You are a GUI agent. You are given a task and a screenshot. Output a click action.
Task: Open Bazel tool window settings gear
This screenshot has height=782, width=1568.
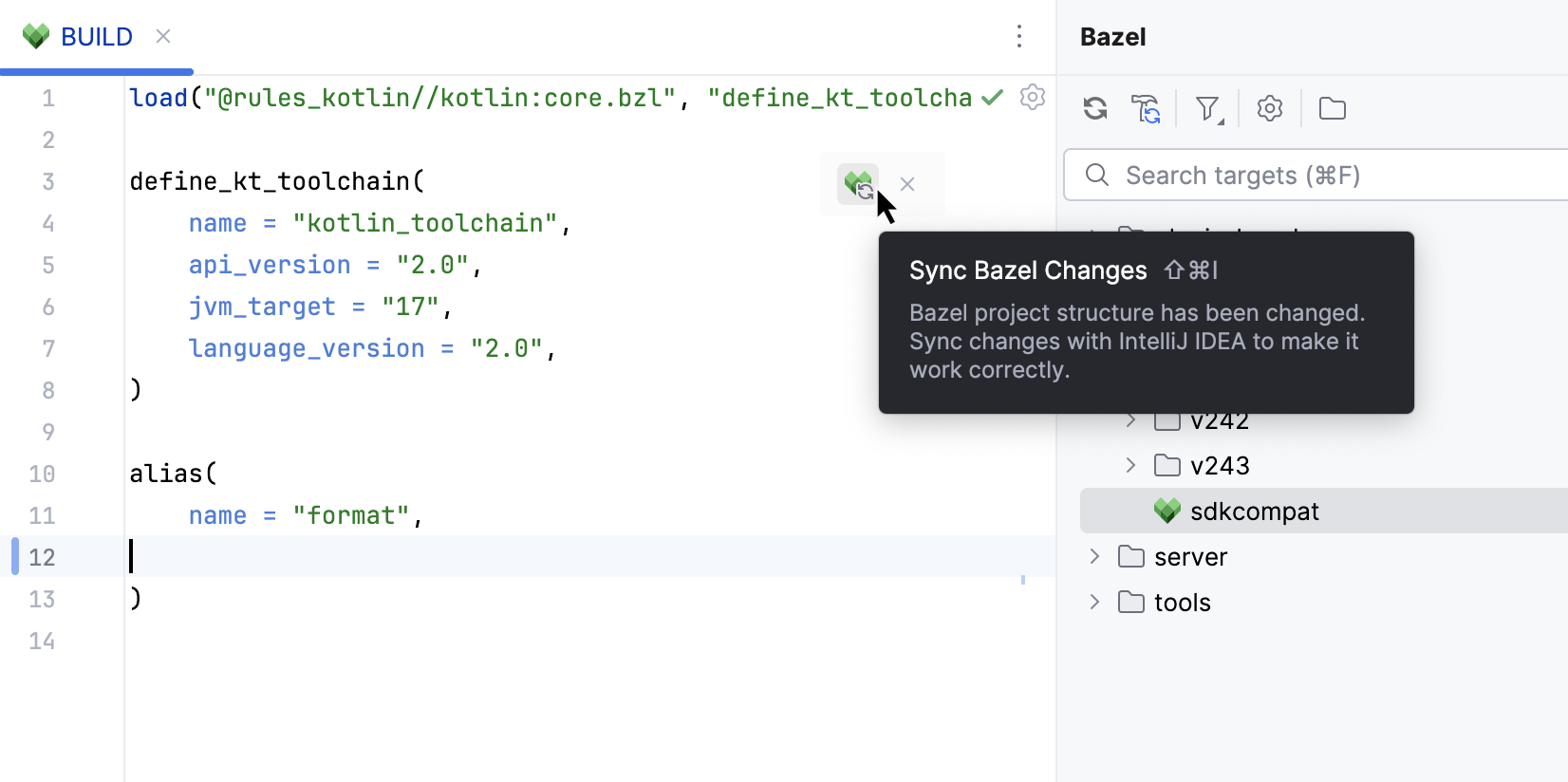(1270, 109)
